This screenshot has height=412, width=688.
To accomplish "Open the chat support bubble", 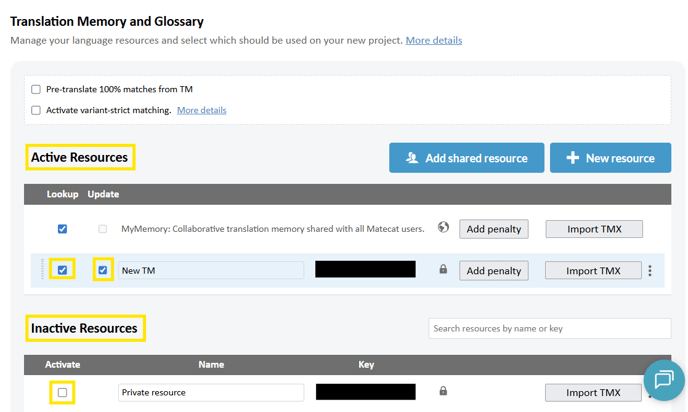I will pyautogui.click(x=663, y=380).
